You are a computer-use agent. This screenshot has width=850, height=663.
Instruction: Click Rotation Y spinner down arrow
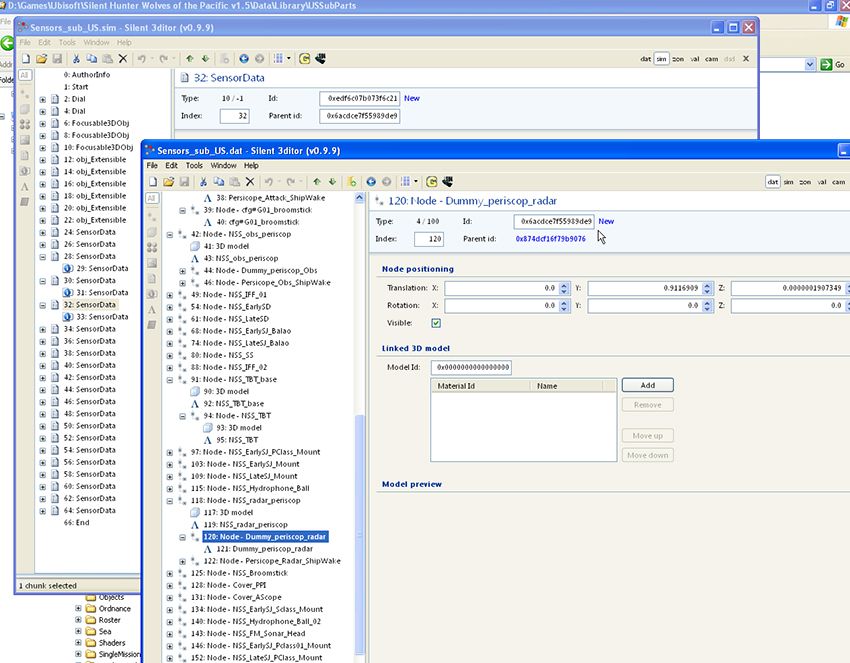click(707, 309)
